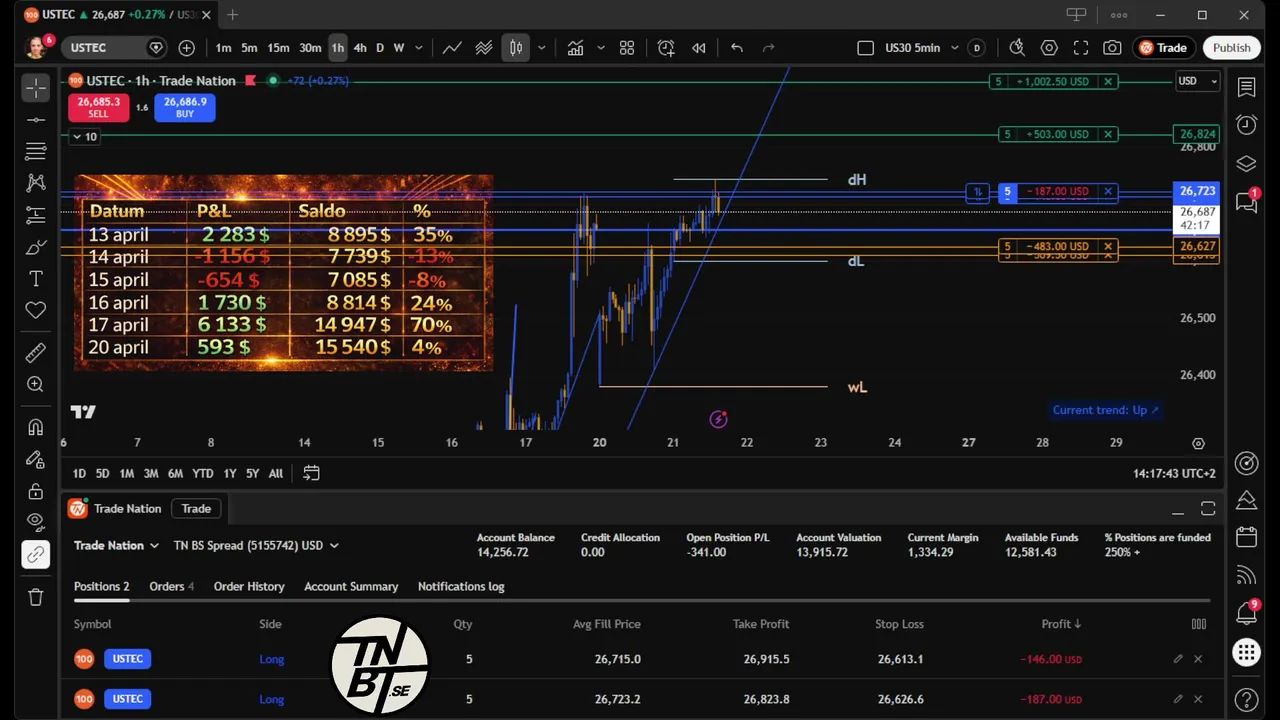The image size is (1280, 720).
Task: View the Notifications log tab
Action: tap(461, 586)
